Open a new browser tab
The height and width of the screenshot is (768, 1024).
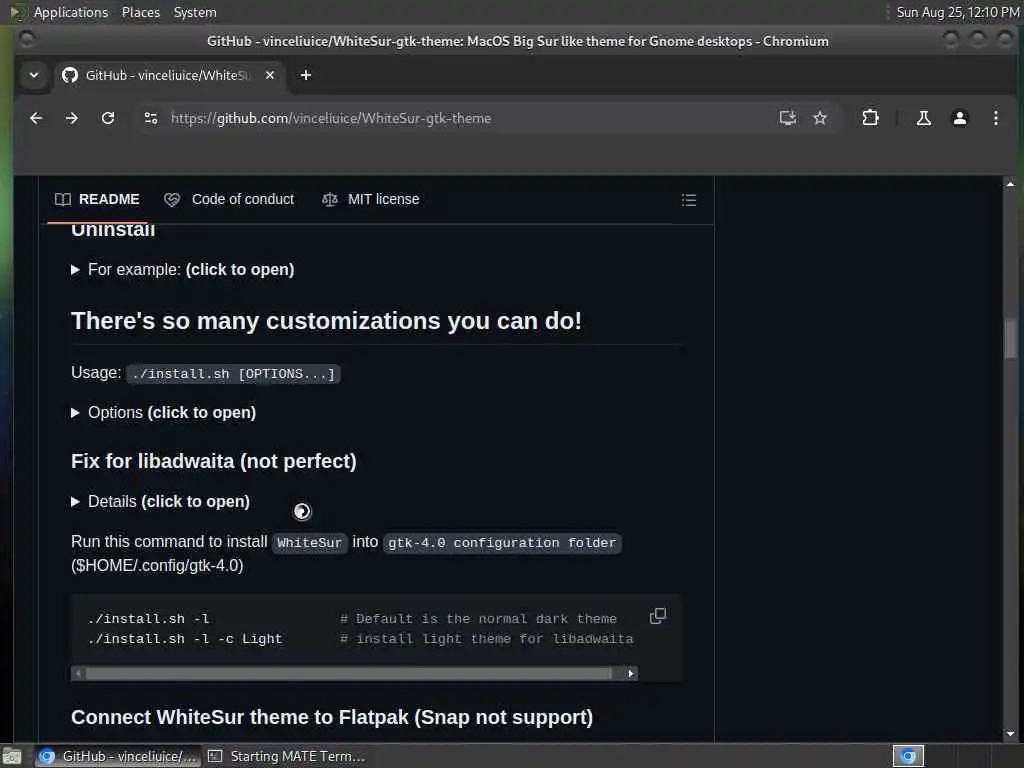[306, 75]
